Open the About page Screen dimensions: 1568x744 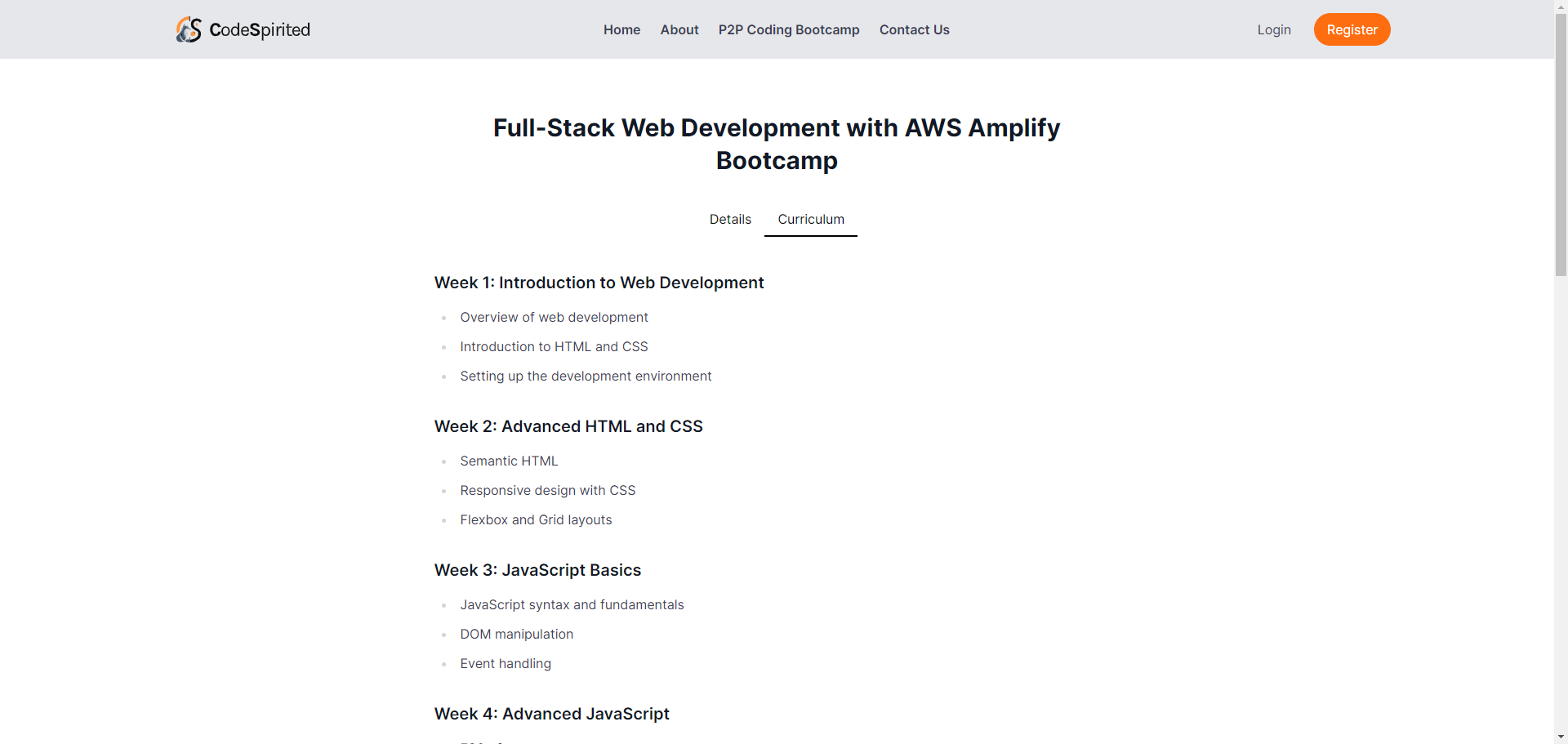tap(679, 29)
